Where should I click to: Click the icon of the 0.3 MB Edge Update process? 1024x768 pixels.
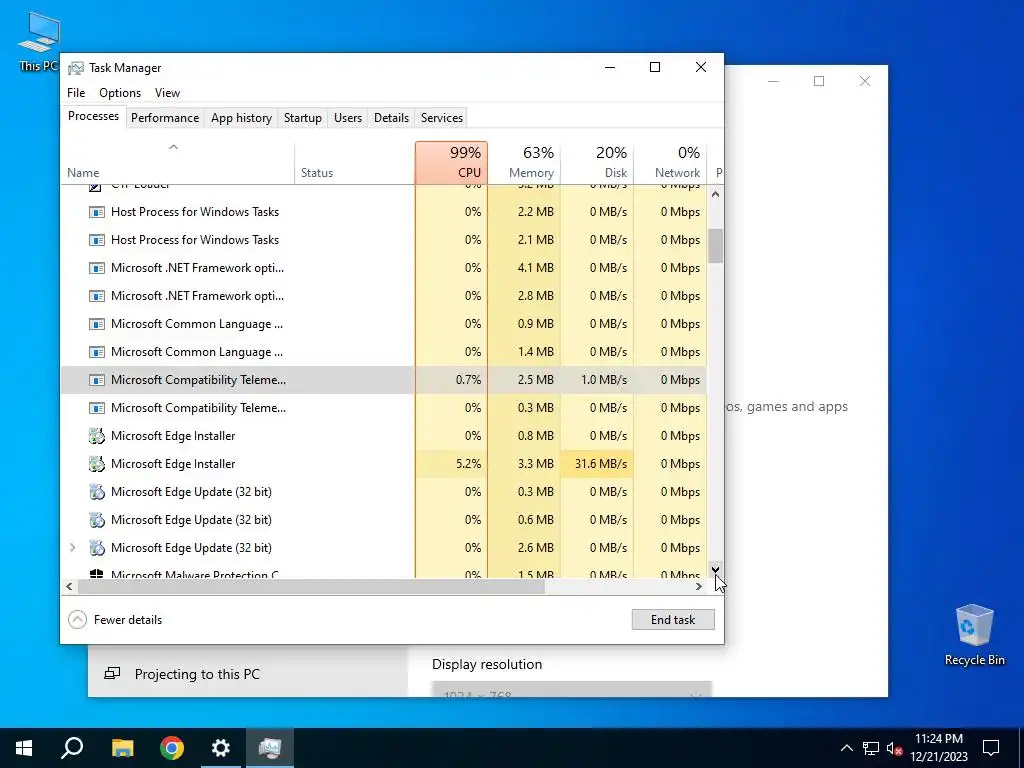click(x=97, y=492)
